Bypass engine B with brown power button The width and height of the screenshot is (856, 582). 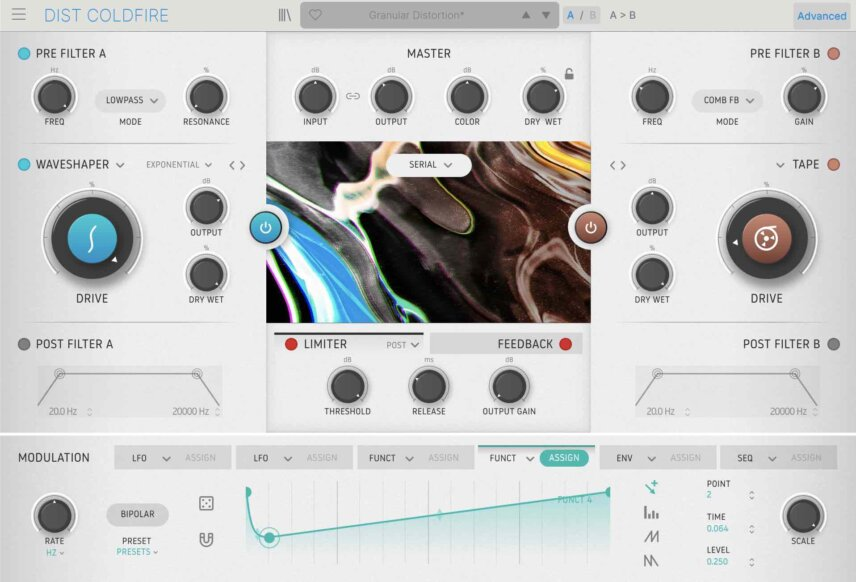coord(591,227)
